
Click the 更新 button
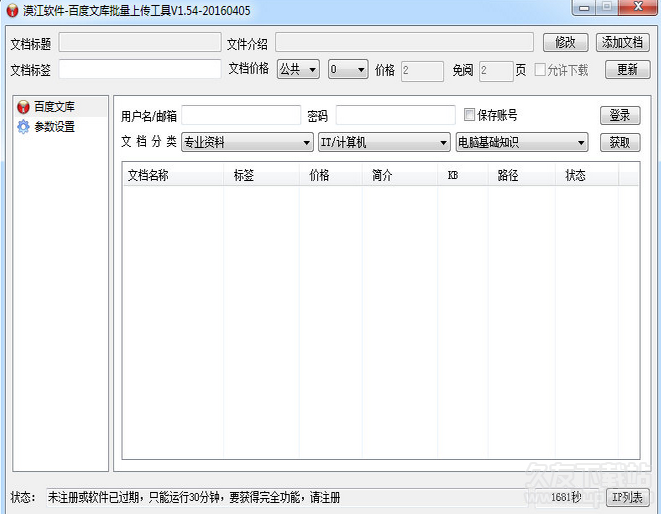628,70
